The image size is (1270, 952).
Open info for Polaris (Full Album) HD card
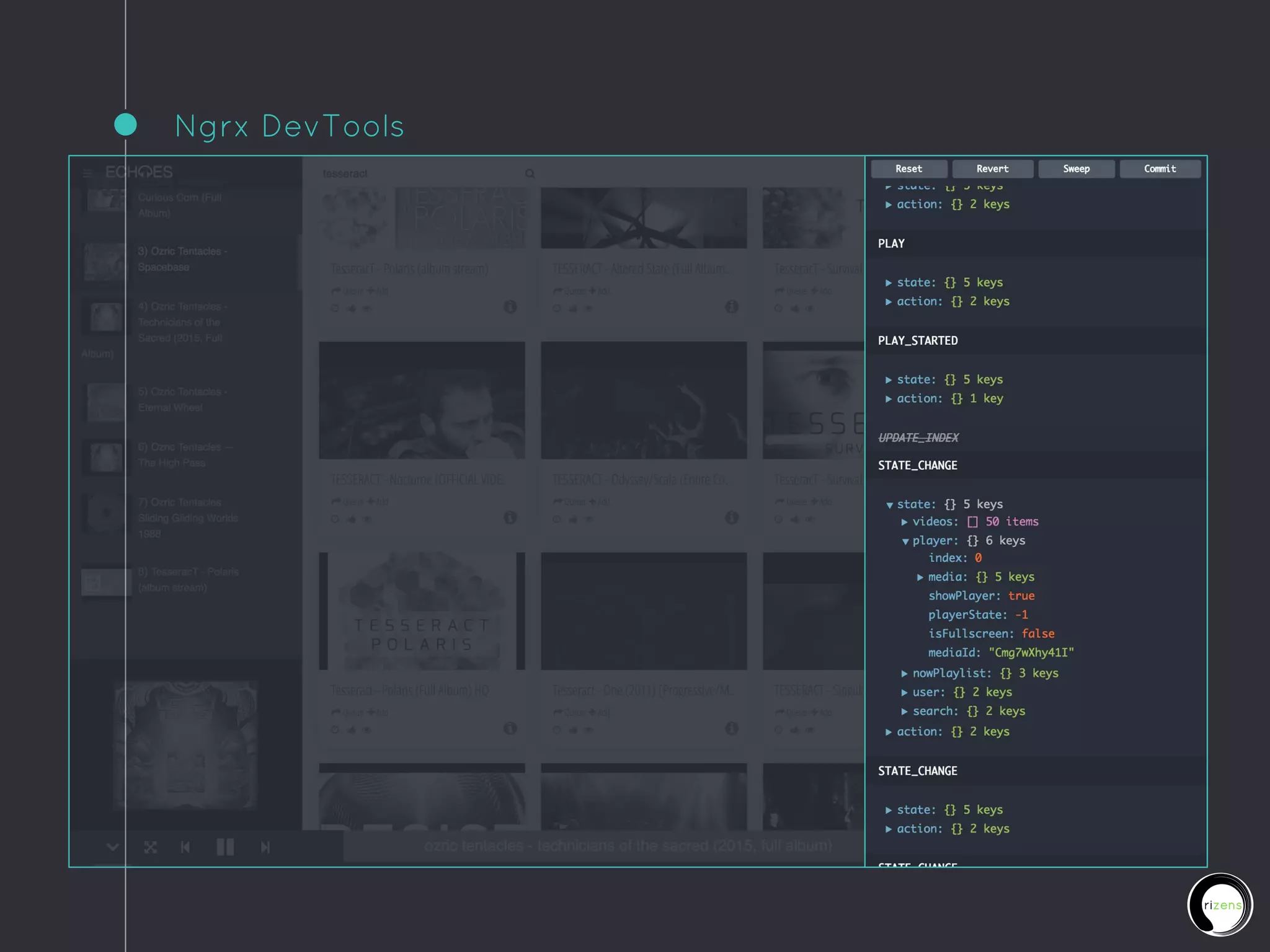point(510,728)
